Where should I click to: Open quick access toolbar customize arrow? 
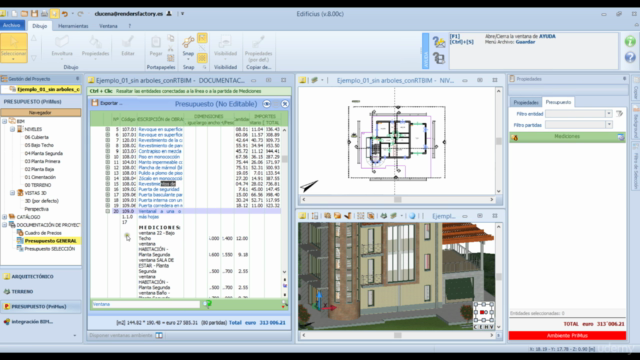pyautogui.click(x=182, y=13)
